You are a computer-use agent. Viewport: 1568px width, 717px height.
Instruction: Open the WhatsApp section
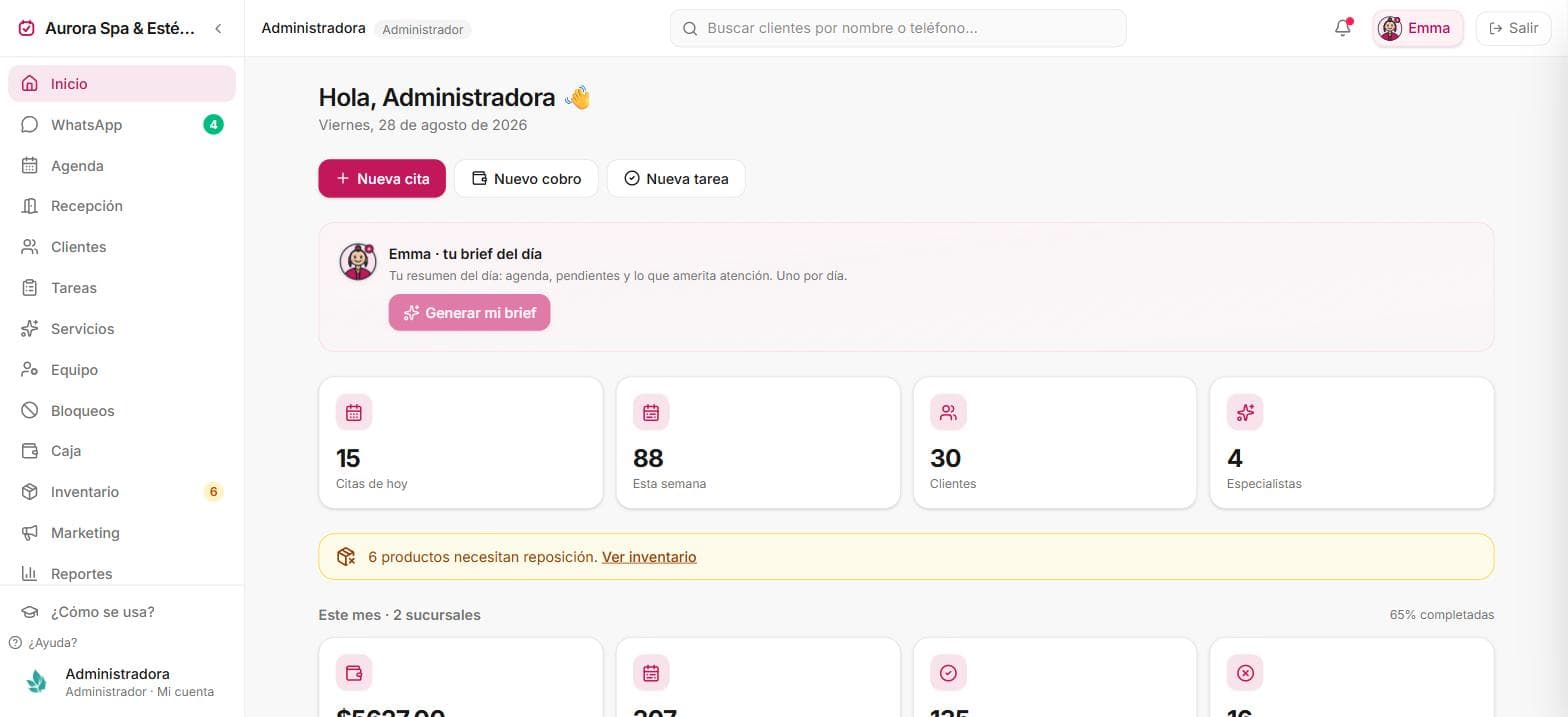[122, 125]
